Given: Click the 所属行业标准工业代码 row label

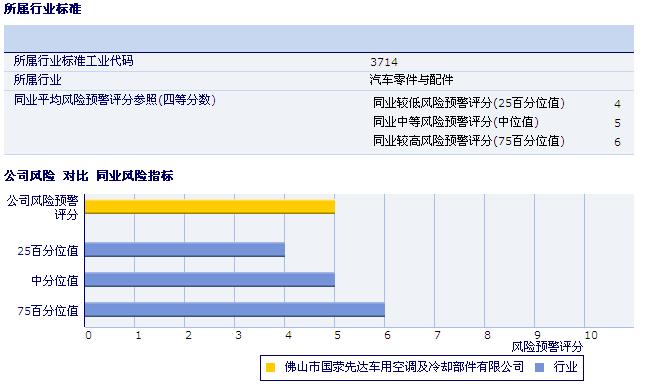Looking at the screenshot, I should (x=73, y=61).
